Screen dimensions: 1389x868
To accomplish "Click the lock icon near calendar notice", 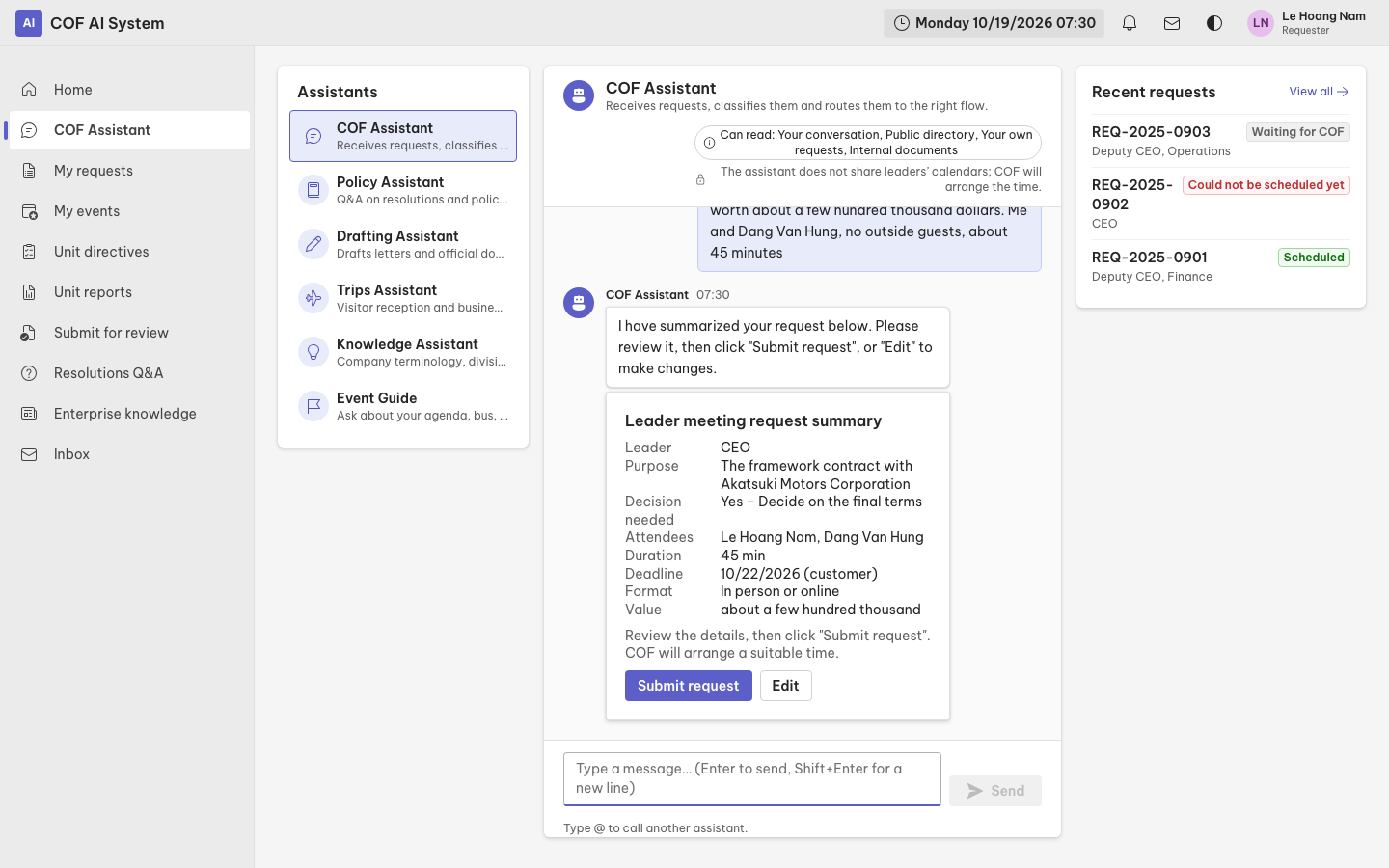I will [x=700, y=179].
